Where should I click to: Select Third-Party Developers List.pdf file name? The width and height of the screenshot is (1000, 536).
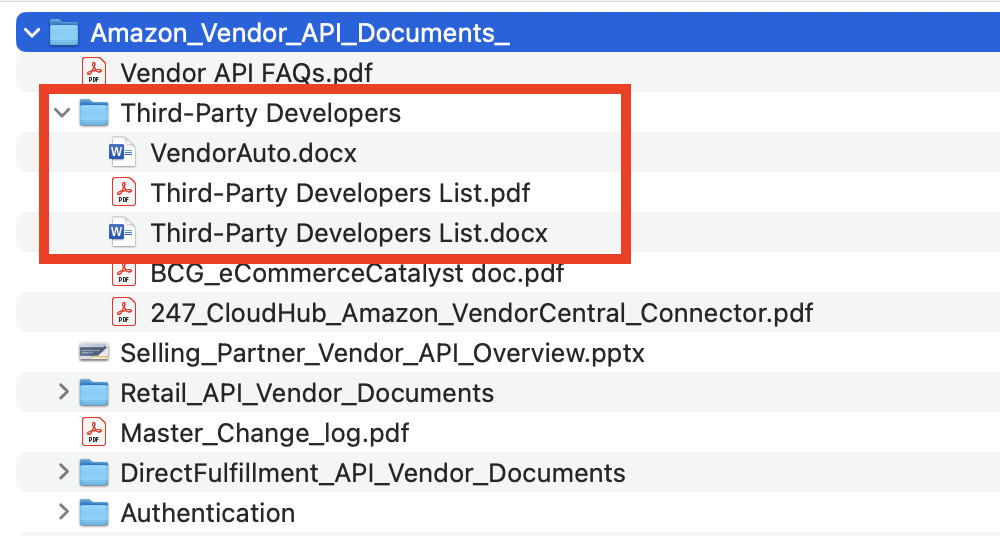point(340,193)
